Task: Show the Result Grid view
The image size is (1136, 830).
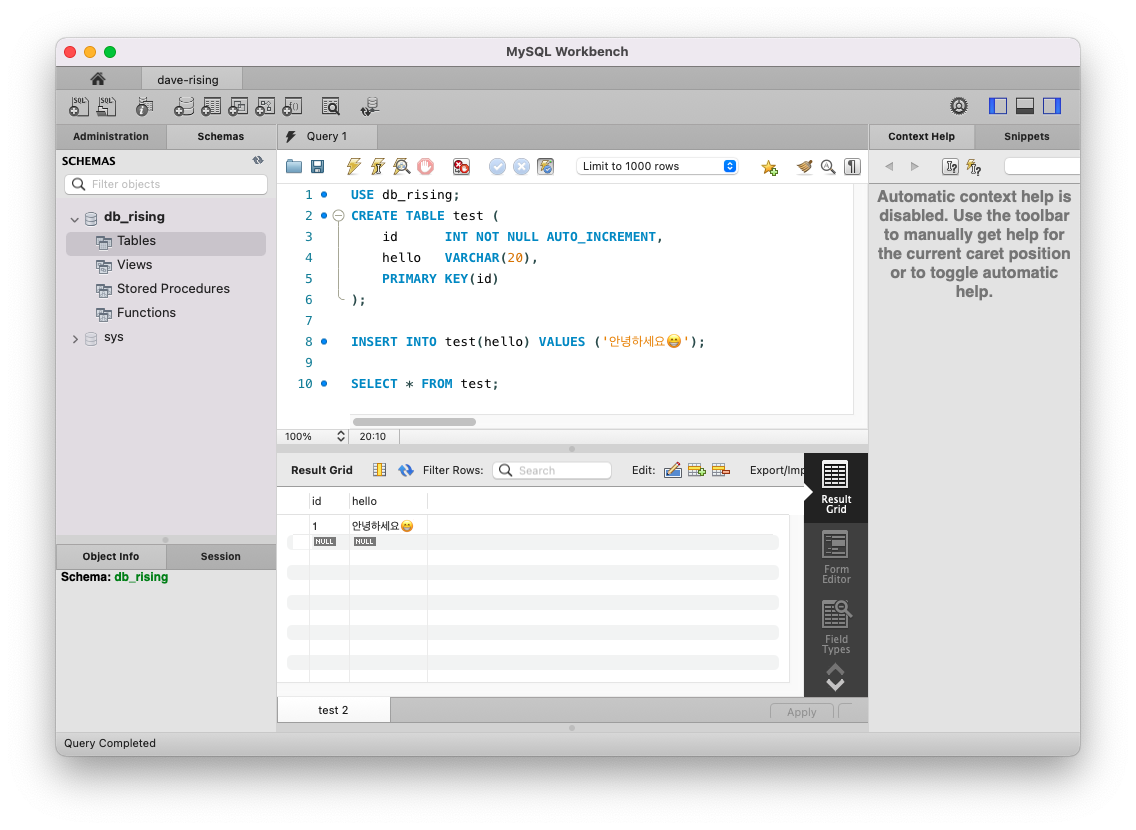Action: point(835,487)
